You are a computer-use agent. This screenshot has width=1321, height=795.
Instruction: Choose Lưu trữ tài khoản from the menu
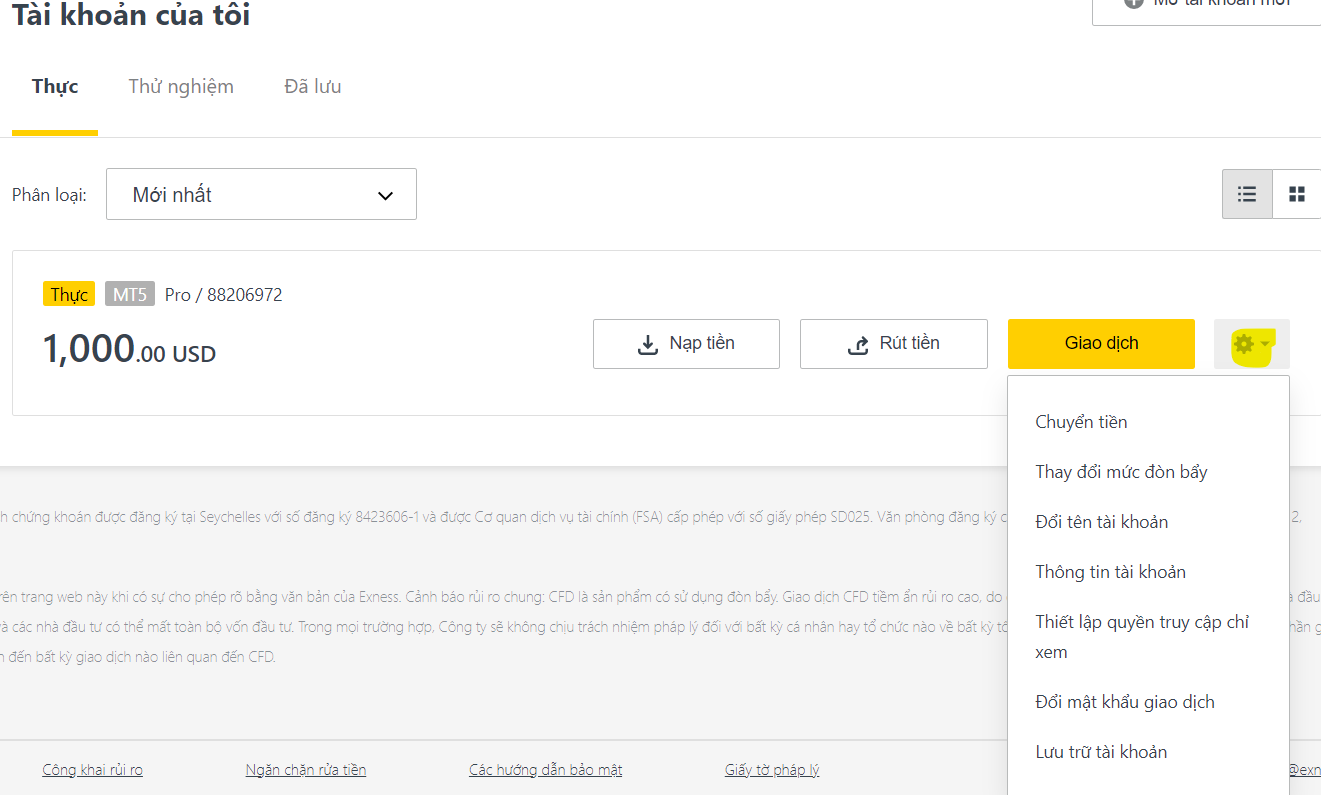pyautogui.click(x=1101, y=752)
